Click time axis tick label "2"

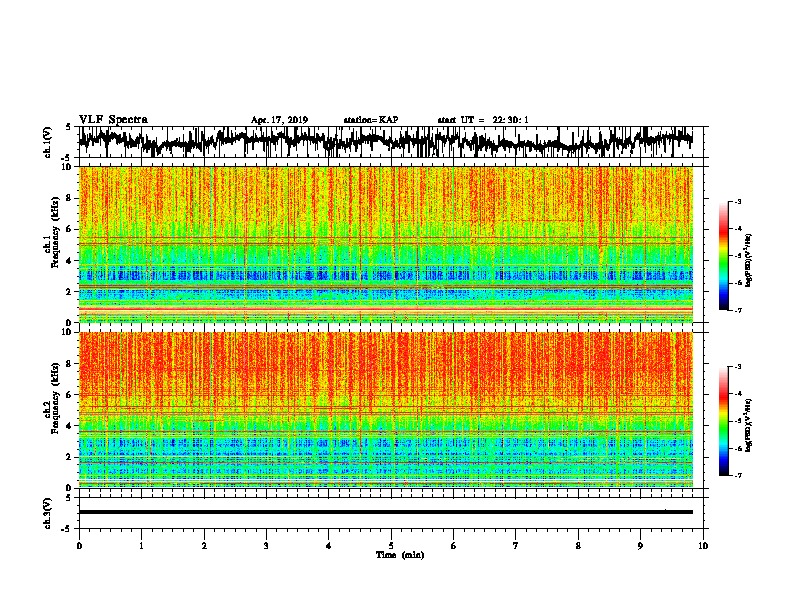pyautogui.click(x=204, y=546)
